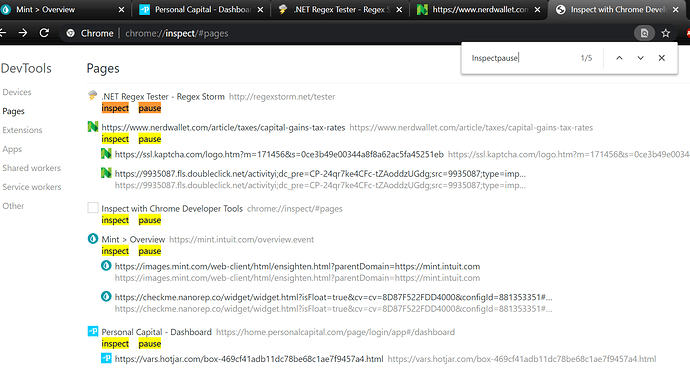Image resolution: width=690 pixels, height=373 pixels.
Task: Click pause under nerdwallet capital-gains page
Action: [x=150, y=139]
